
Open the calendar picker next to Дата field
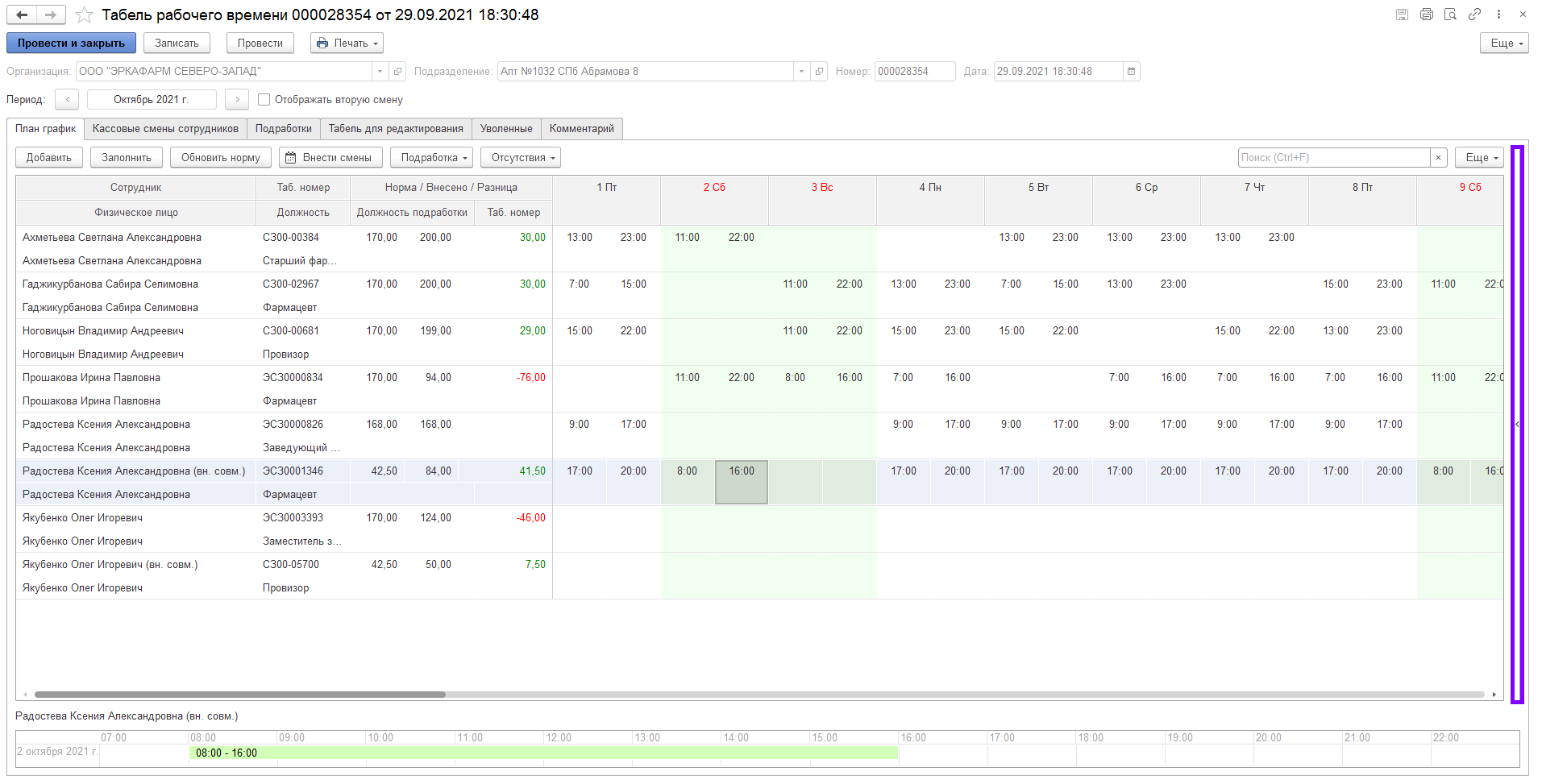tap(1131, 72)
